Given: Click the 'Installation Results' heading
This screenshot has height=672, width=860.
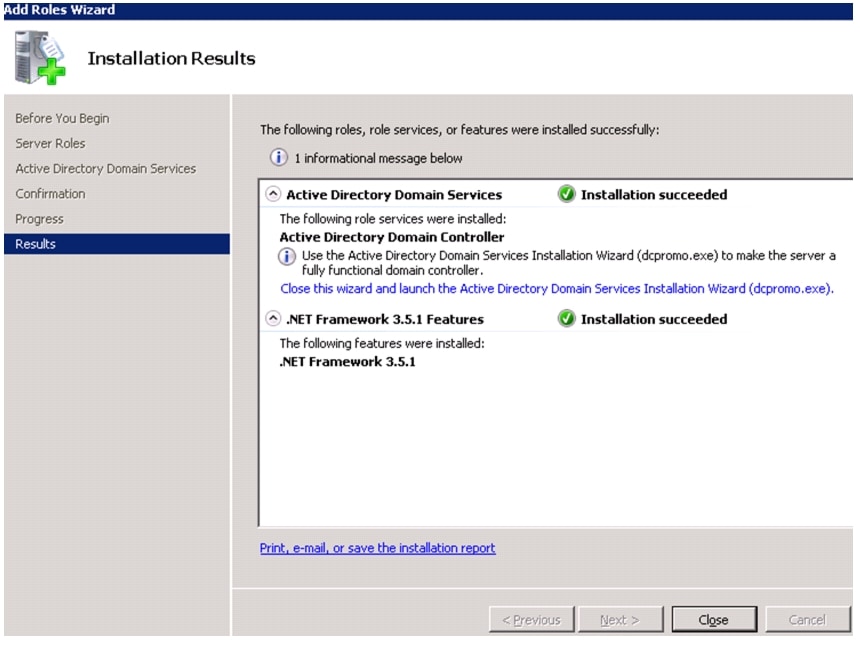Looking at the screenshot, I should pyautogui.click(x=172, y=59).
